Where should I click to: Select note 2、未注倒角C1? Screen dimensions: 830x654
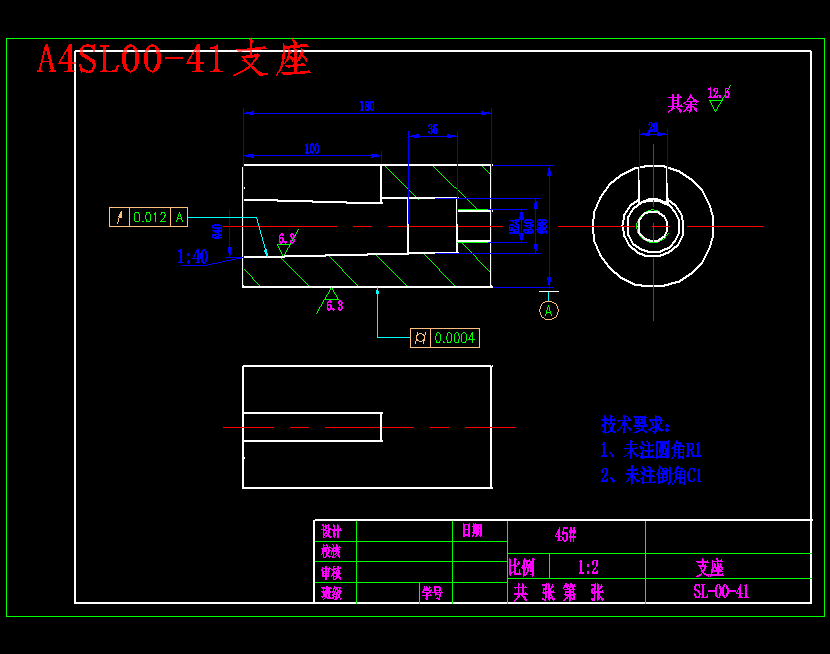point(651,476)
